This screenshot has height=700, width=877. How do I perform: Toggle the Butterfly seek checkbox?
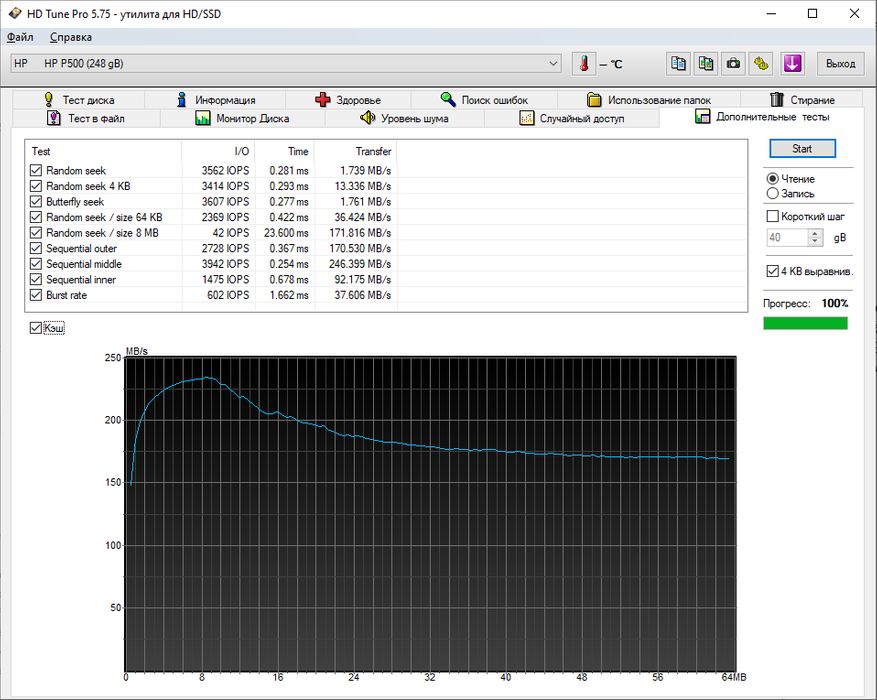click(36, 201)
